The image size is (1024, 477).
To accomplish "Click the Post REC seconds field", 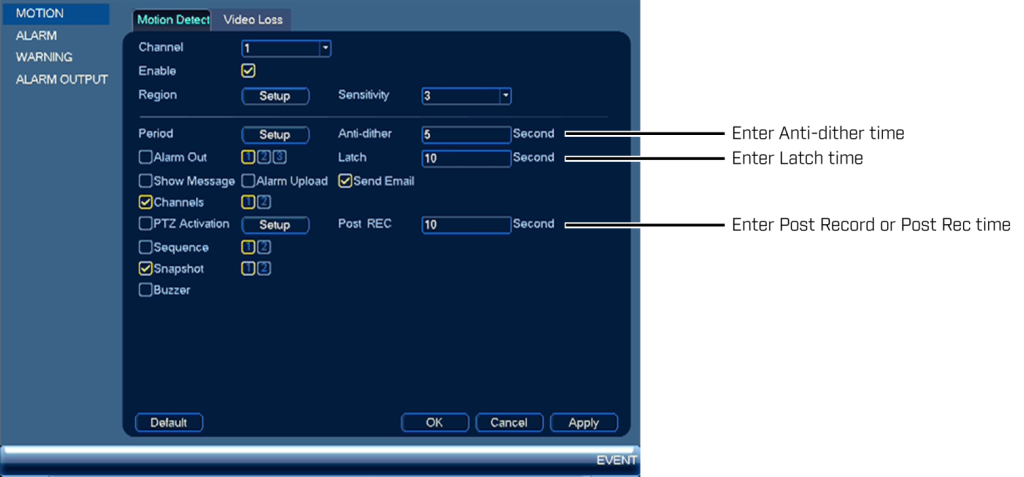I will click(x=466, y=225).
